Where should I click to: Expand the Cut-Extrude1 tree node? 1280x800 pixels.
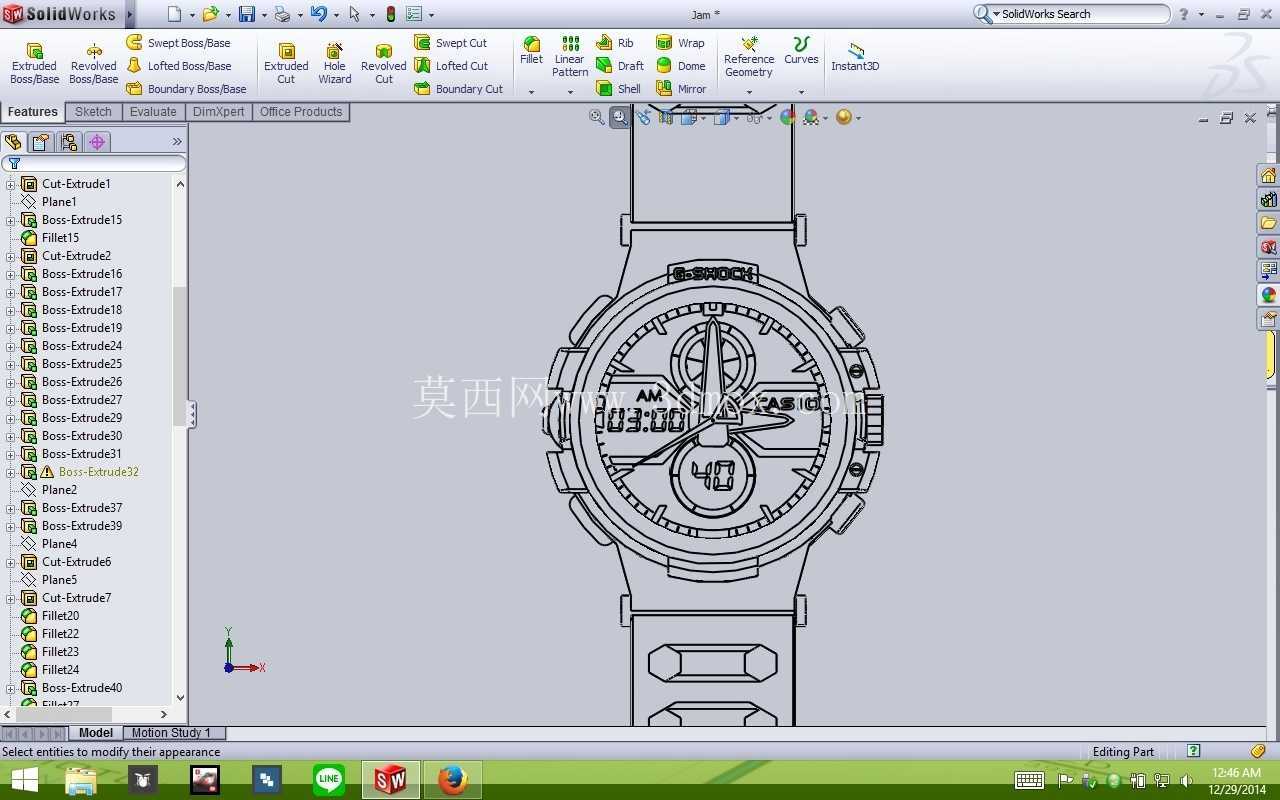11,184
